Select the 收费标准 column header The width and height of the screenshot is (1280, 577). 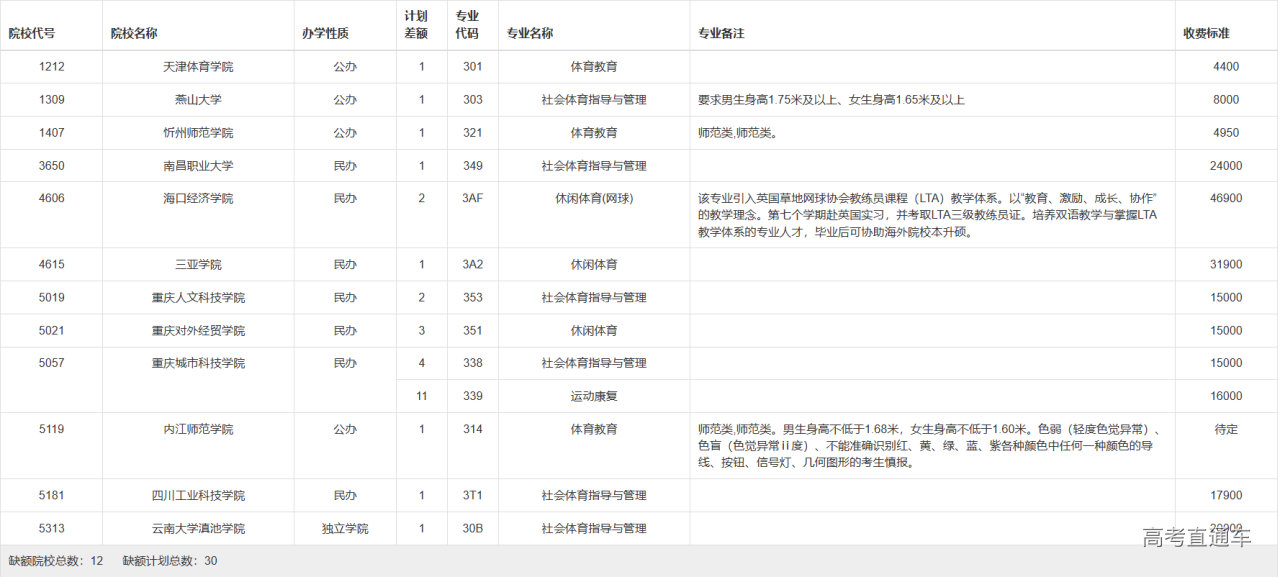click(x=1206, y=33)
